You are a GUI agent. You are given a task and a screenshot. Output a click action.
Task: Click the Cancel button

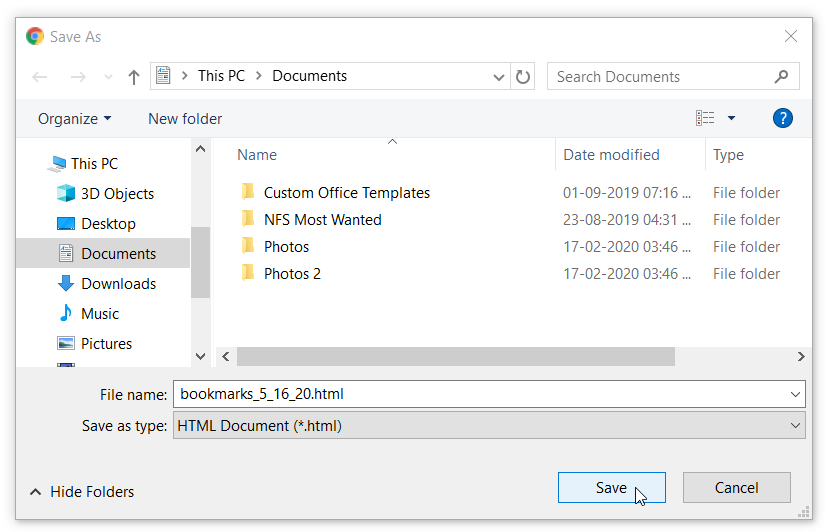pos(736,488)
